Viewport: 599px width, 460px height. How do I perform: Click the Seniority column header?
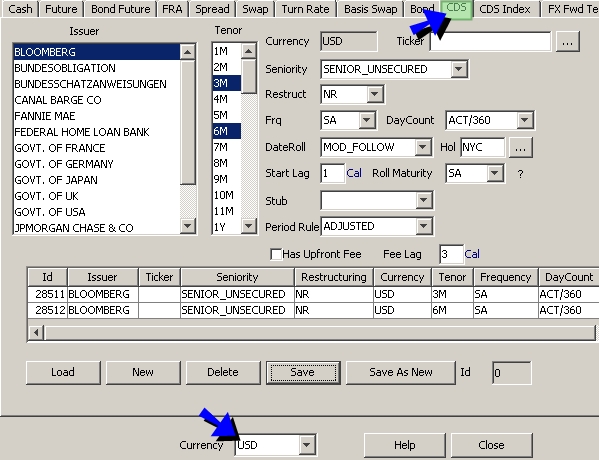tap(237, 277)
